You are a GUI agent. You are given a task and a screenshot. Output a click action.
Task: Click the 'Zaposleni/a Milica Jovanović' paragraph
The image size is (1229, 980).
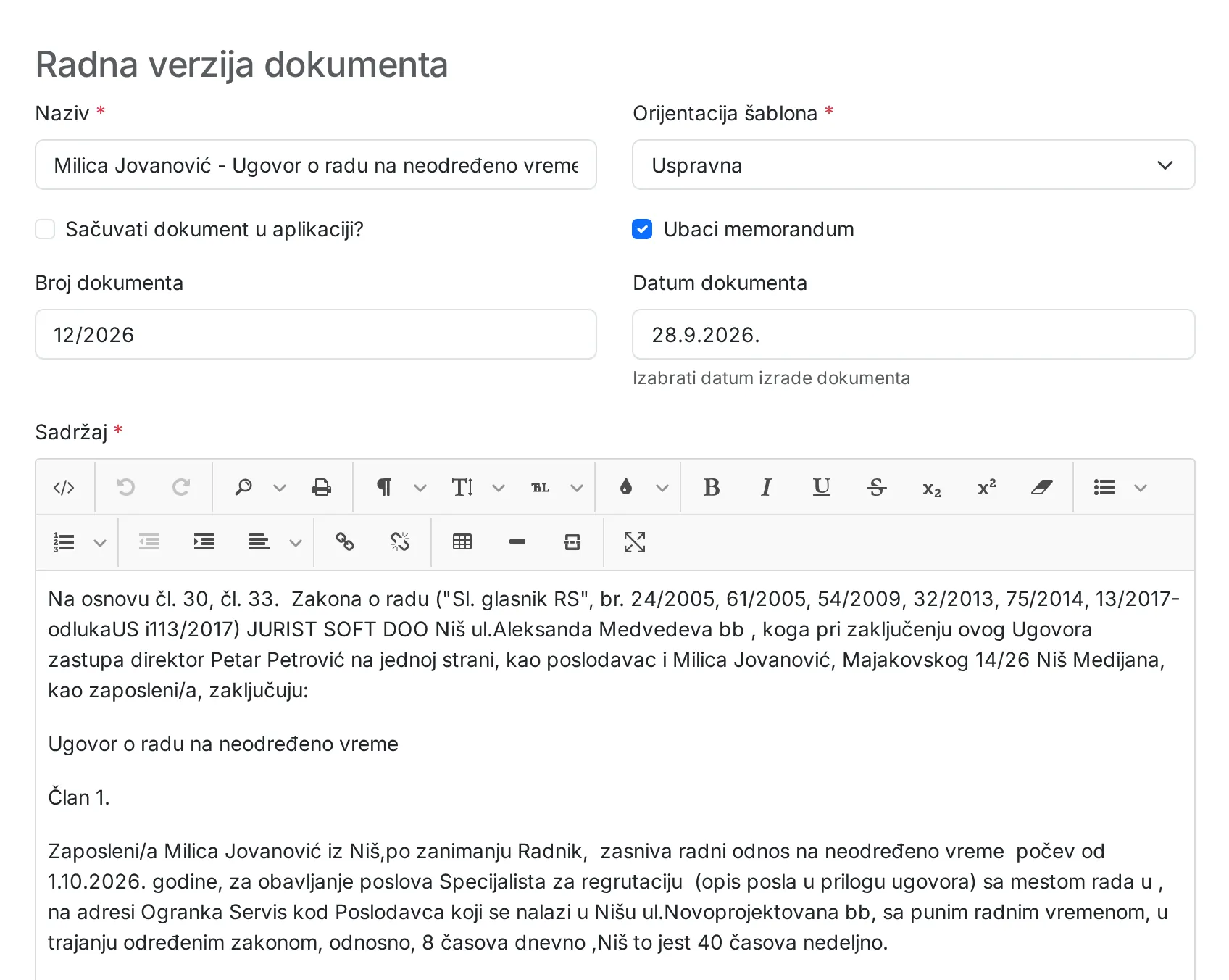607,897
